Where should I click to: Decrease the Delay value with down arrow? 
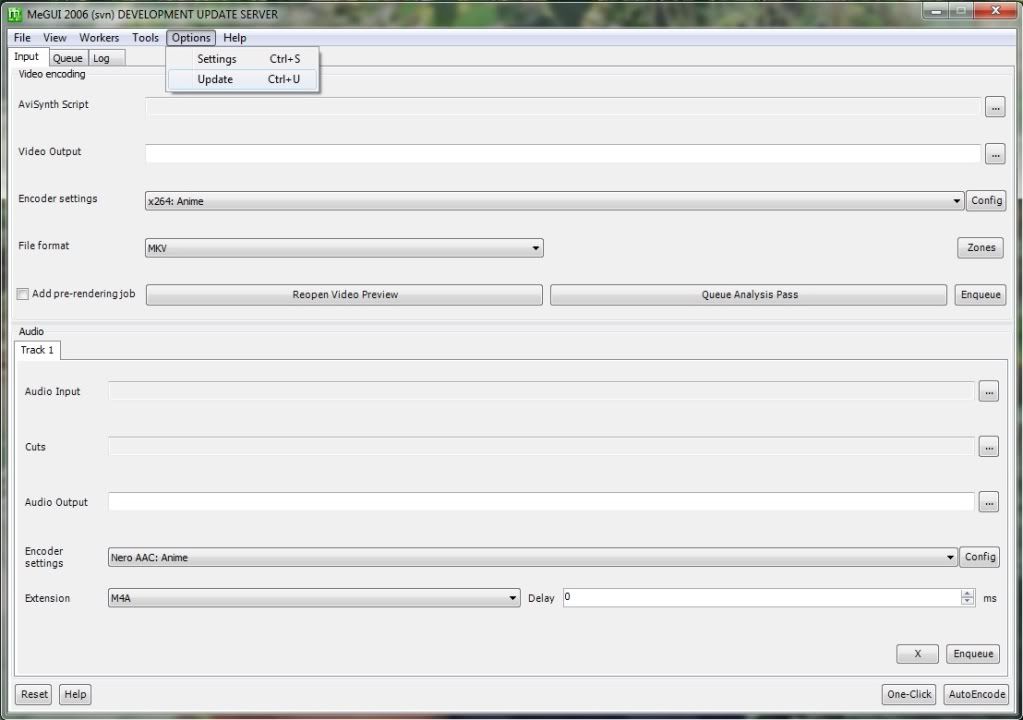(968, 601)
